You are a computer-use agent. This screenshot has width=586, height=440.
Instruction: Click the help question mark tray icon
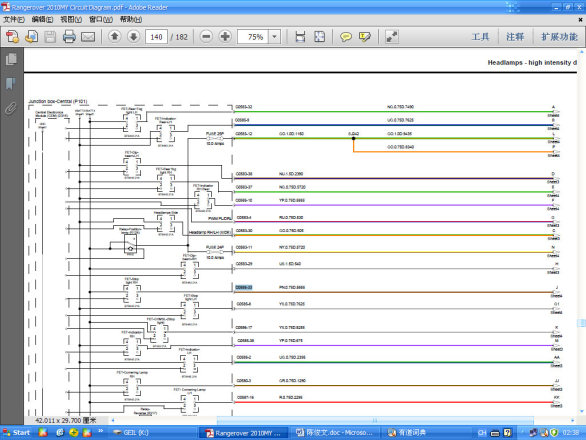click(x=507, y=433)
